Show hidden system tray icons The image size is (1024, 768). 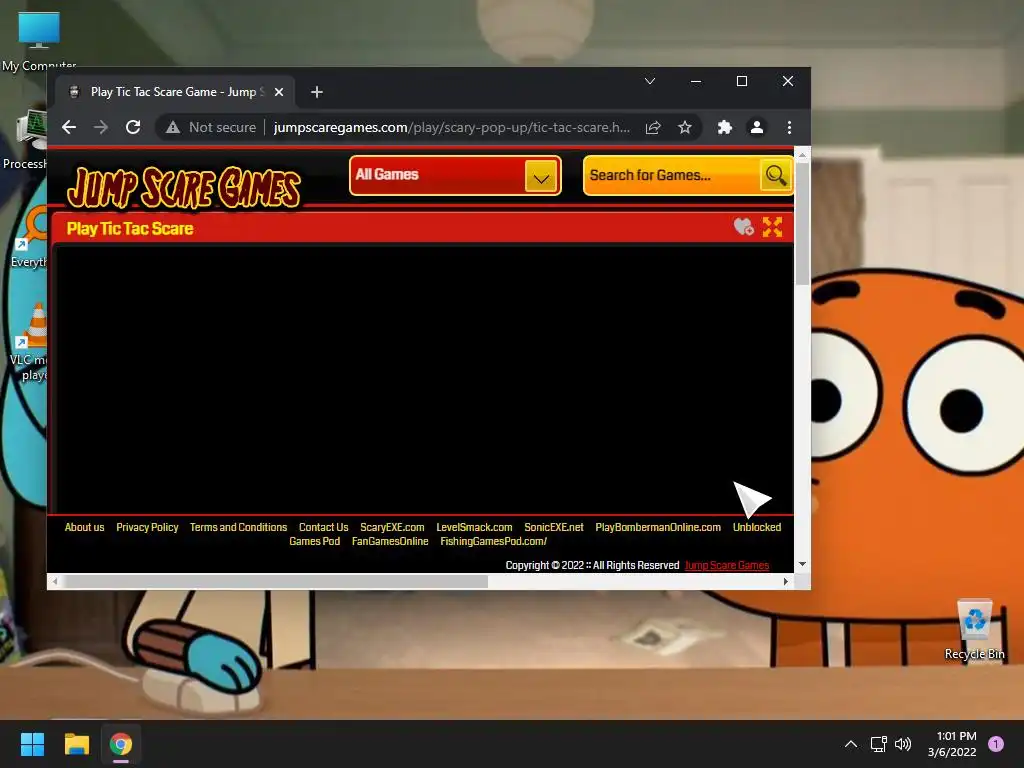[850, 744]
